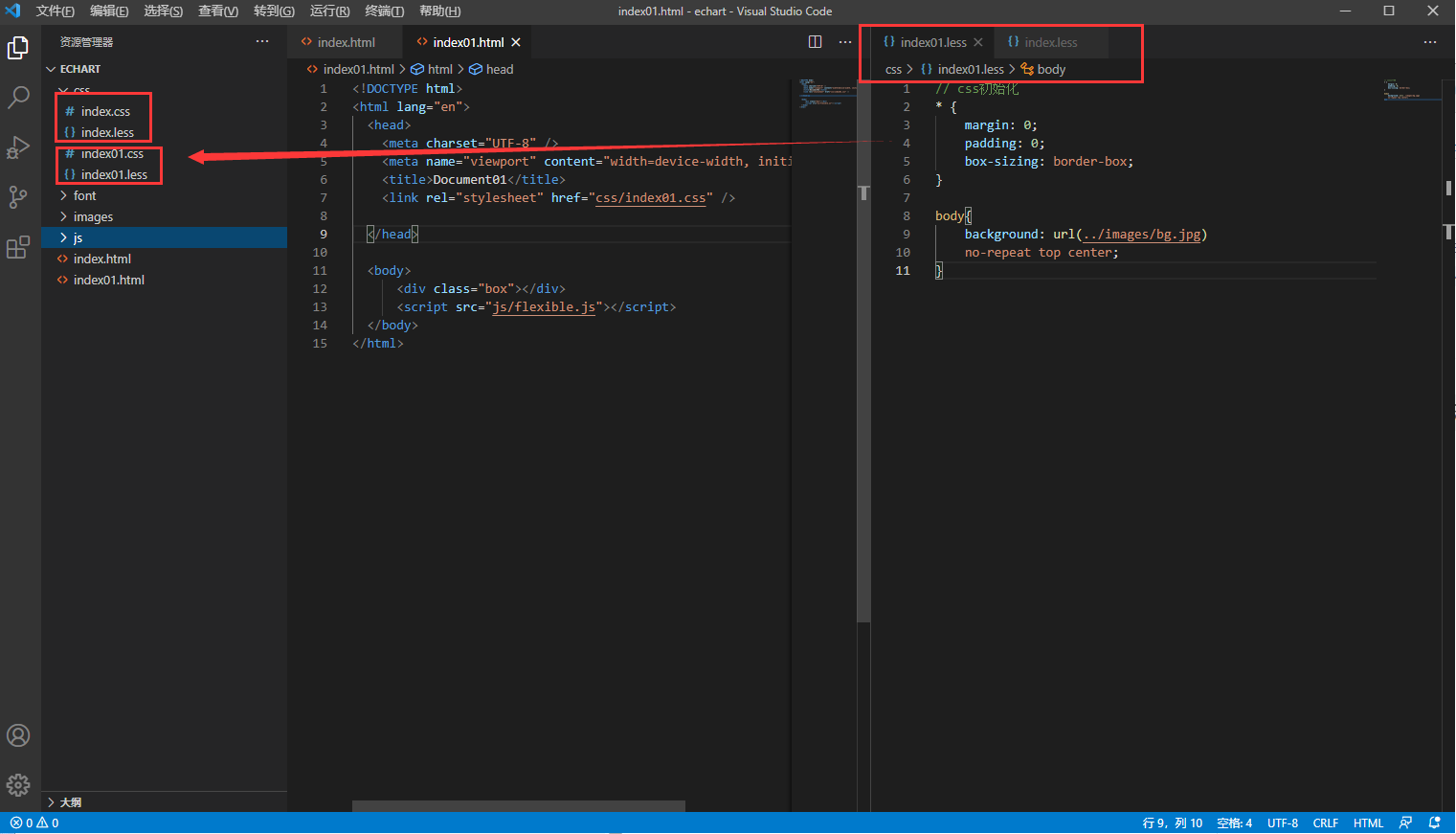Open the Explorer view in the activity bar
The height and width of the screenshot is (834, 1456).
(18, 47)
